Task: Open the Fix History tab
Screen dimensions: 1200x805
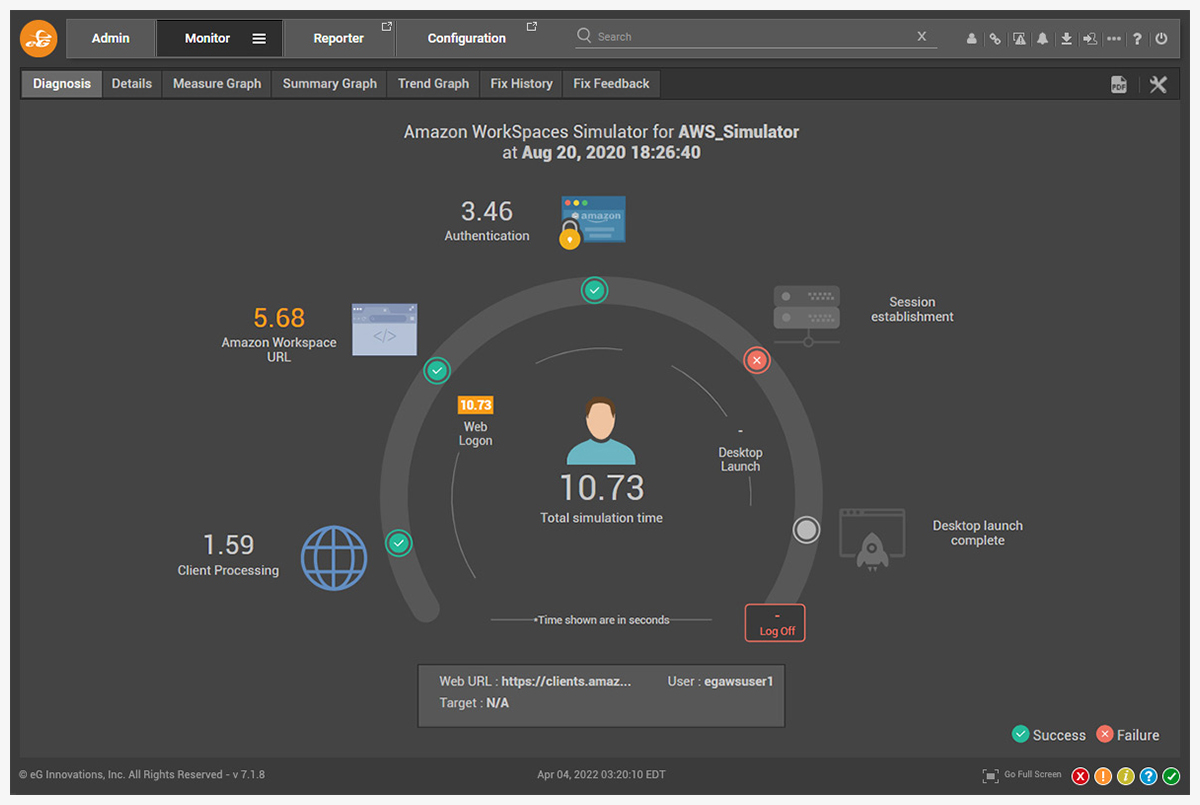Action: pos(522,84)
